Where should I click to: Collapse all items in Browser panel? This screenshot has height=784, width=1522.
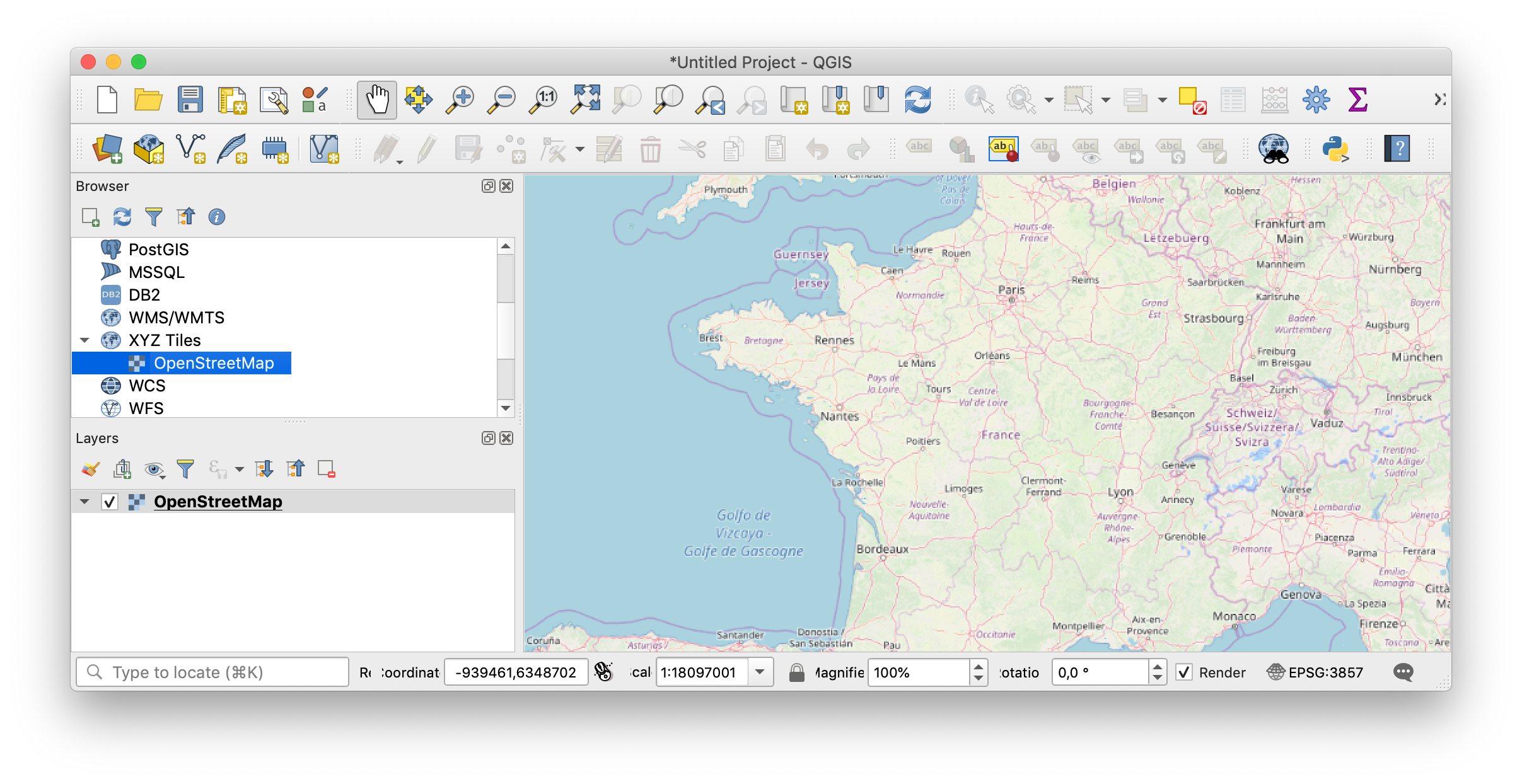coord(185,217)
